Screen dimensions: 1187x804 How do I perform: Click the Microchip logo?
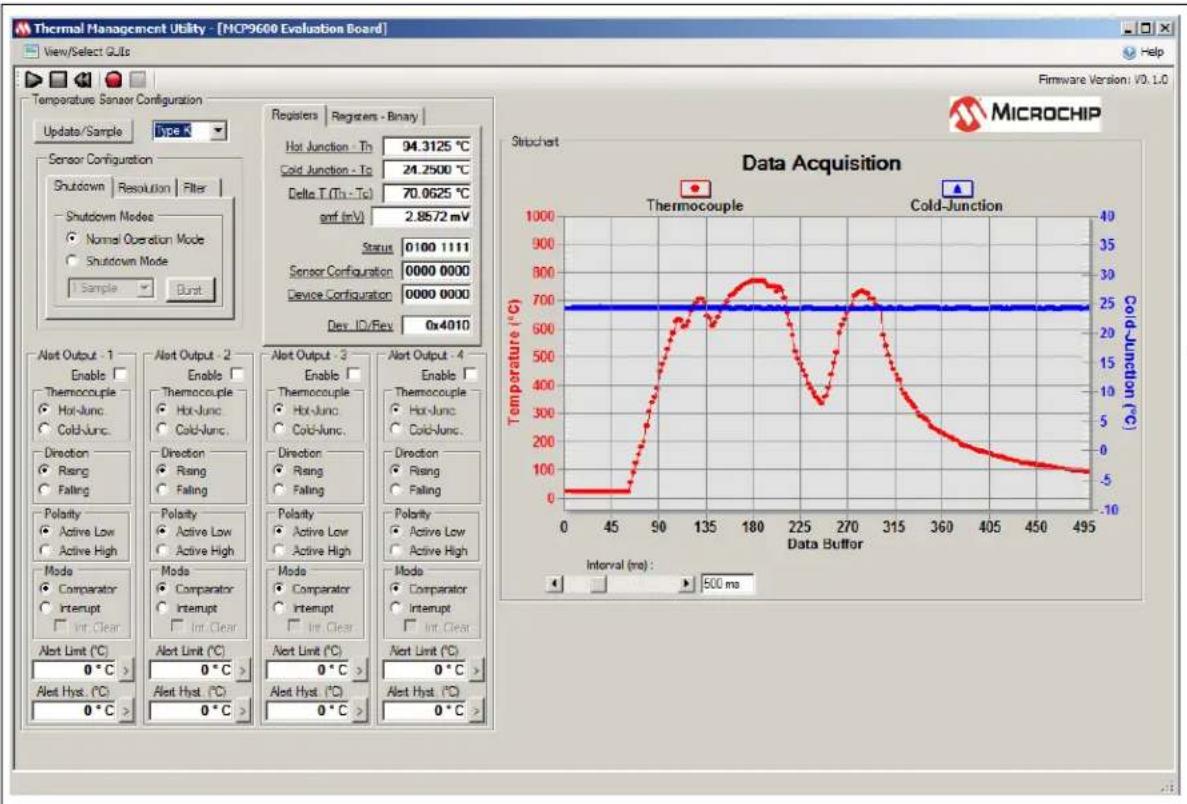pos(1025,114)
